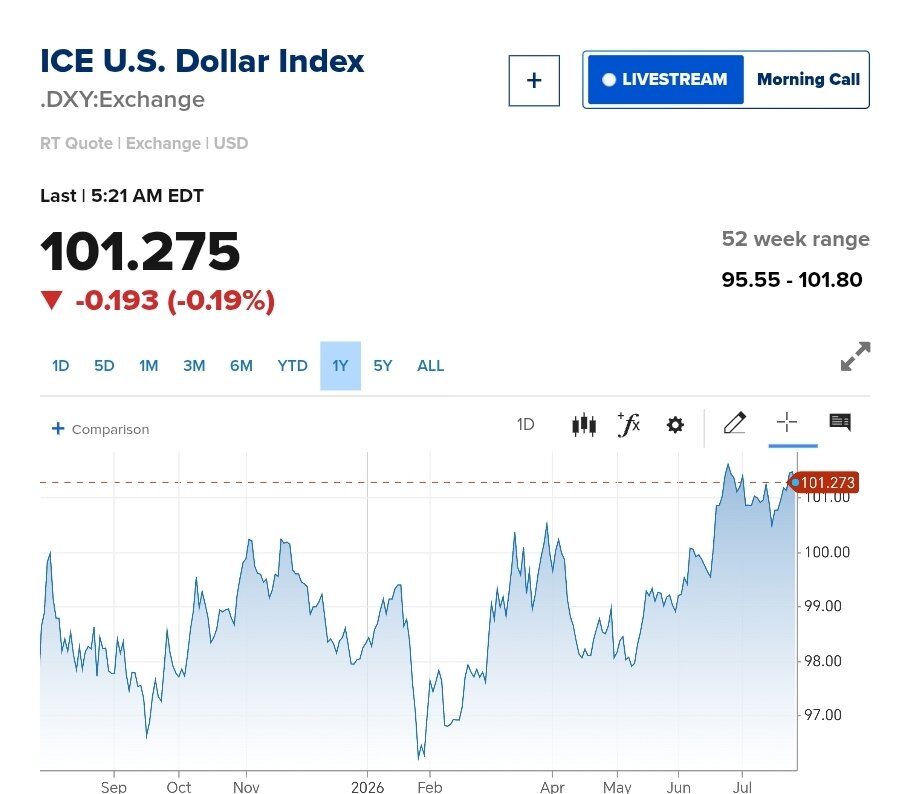Viewport: 904px width, 794px height.
Task: Select the 6M range tab
Action: coord(242,366)
